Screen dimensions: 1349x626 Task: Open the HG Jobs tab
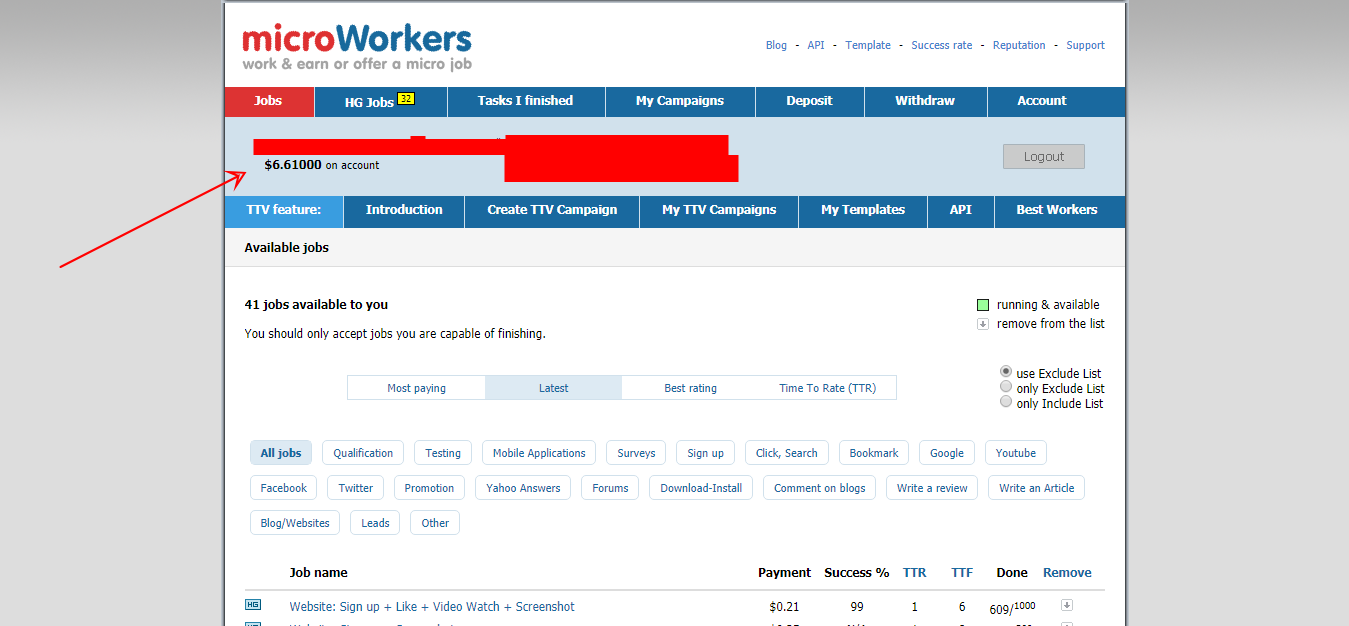click(x=381, y=101)
